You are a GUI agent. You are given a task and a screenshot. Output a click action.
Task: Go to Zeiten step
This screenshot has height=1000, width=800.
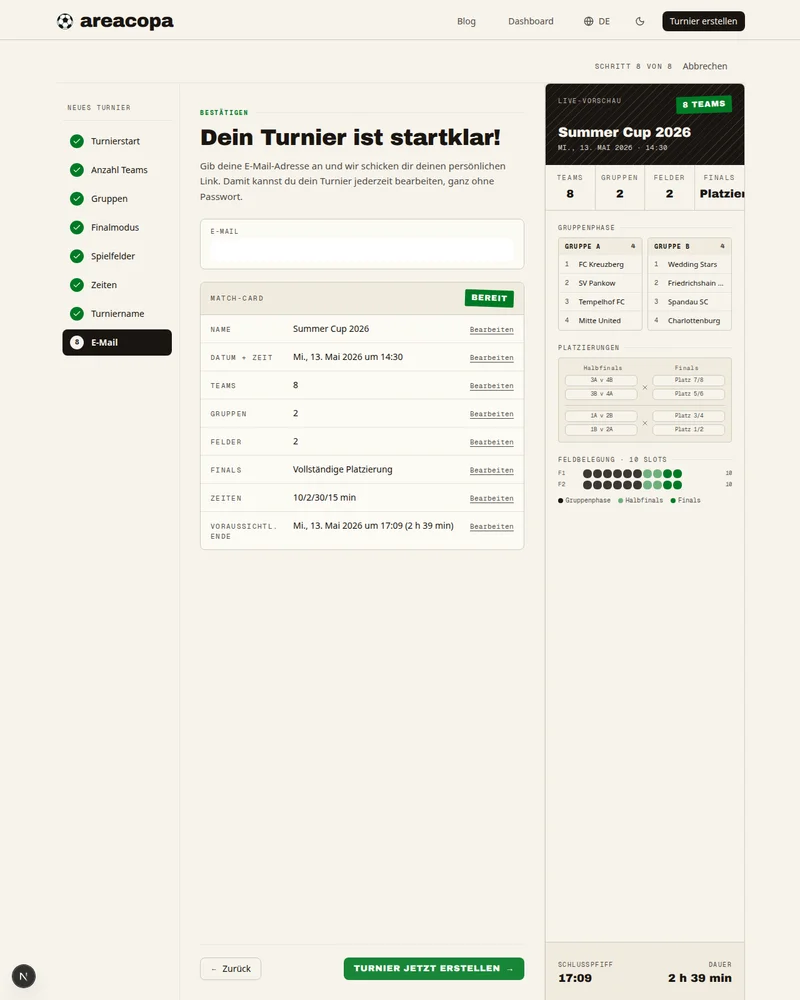coord(117,284)
